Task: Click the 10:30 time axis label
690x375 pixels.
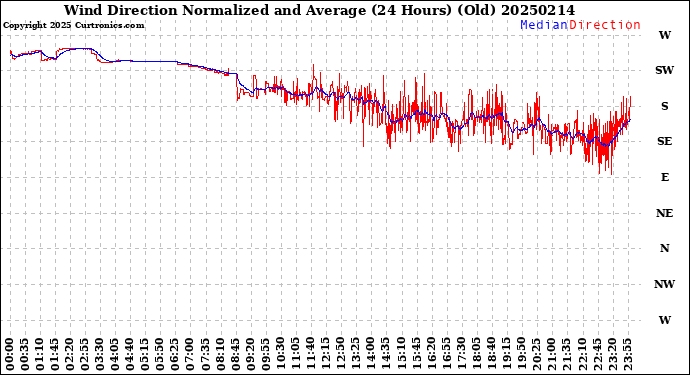Action: click(280, 355)
